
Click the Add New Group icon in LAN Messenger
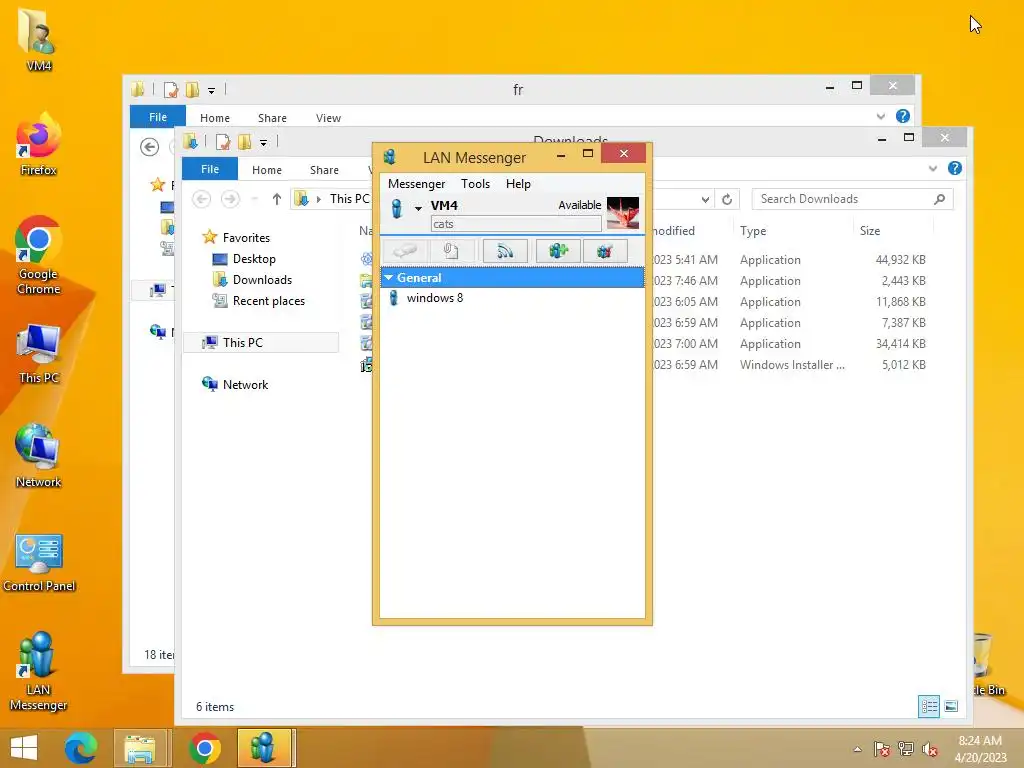point(558,251)
